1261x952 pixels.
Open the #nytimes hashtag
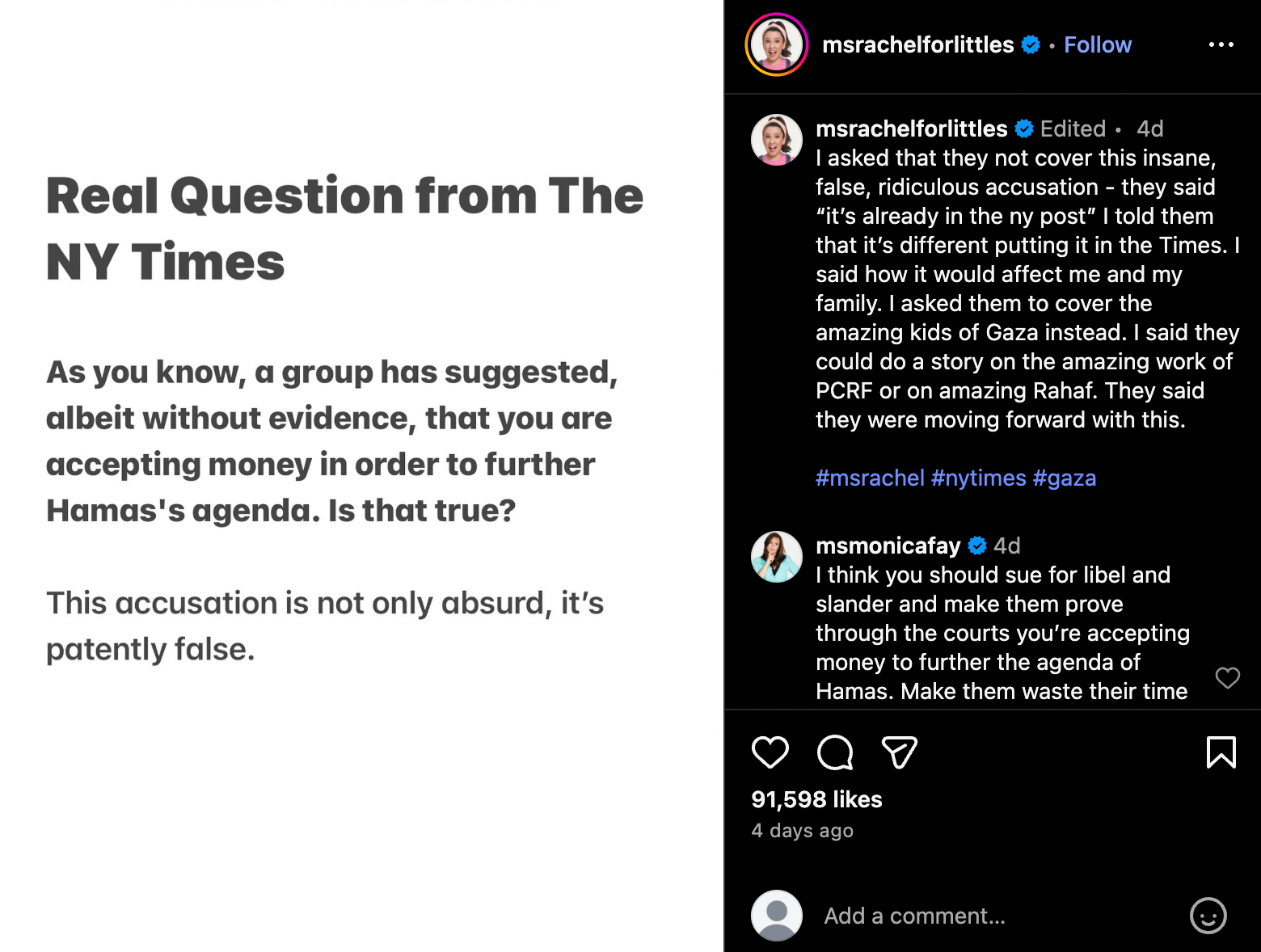tap(980, 478)
